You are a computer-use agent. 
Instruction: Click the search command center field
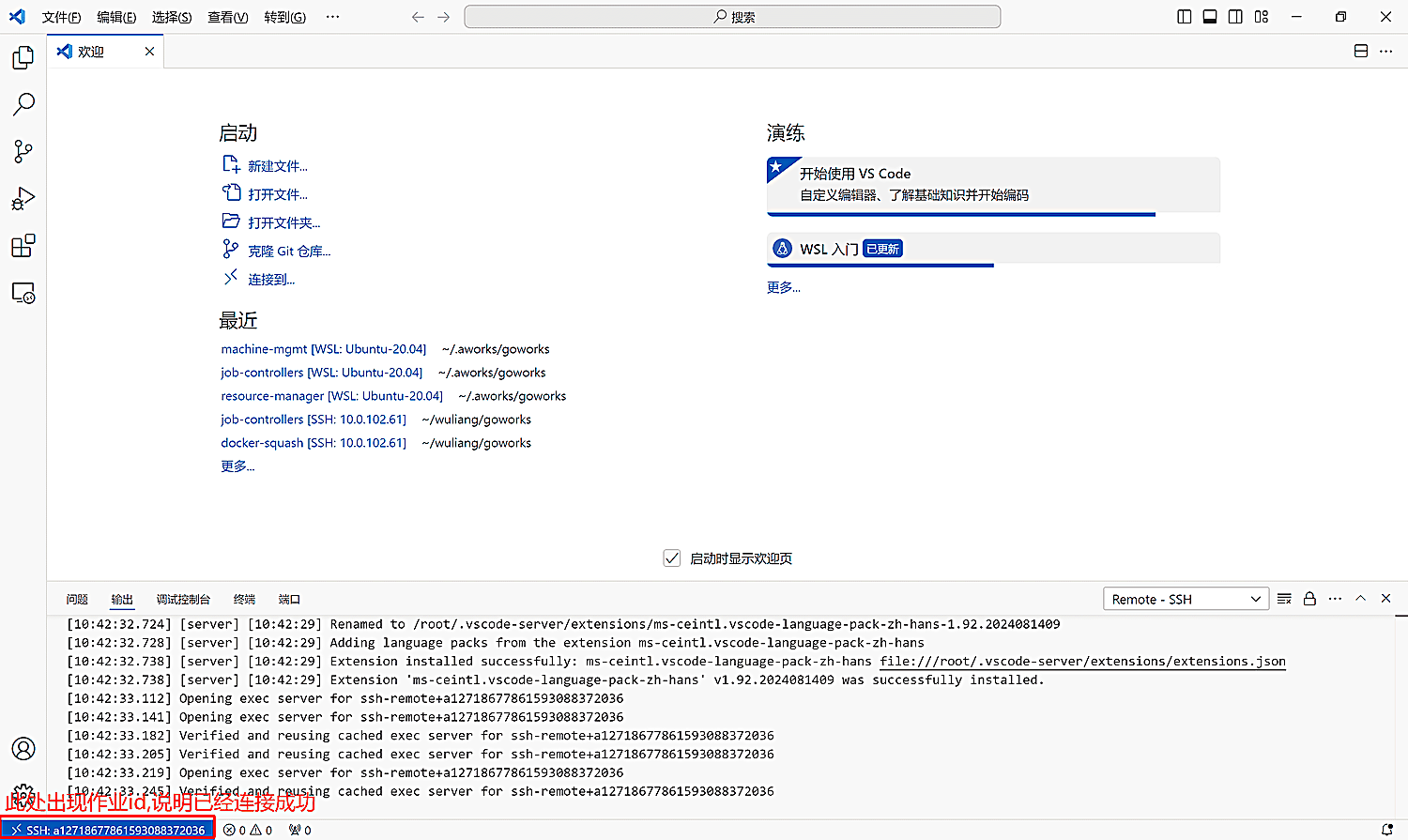click(x=732, y=17)
